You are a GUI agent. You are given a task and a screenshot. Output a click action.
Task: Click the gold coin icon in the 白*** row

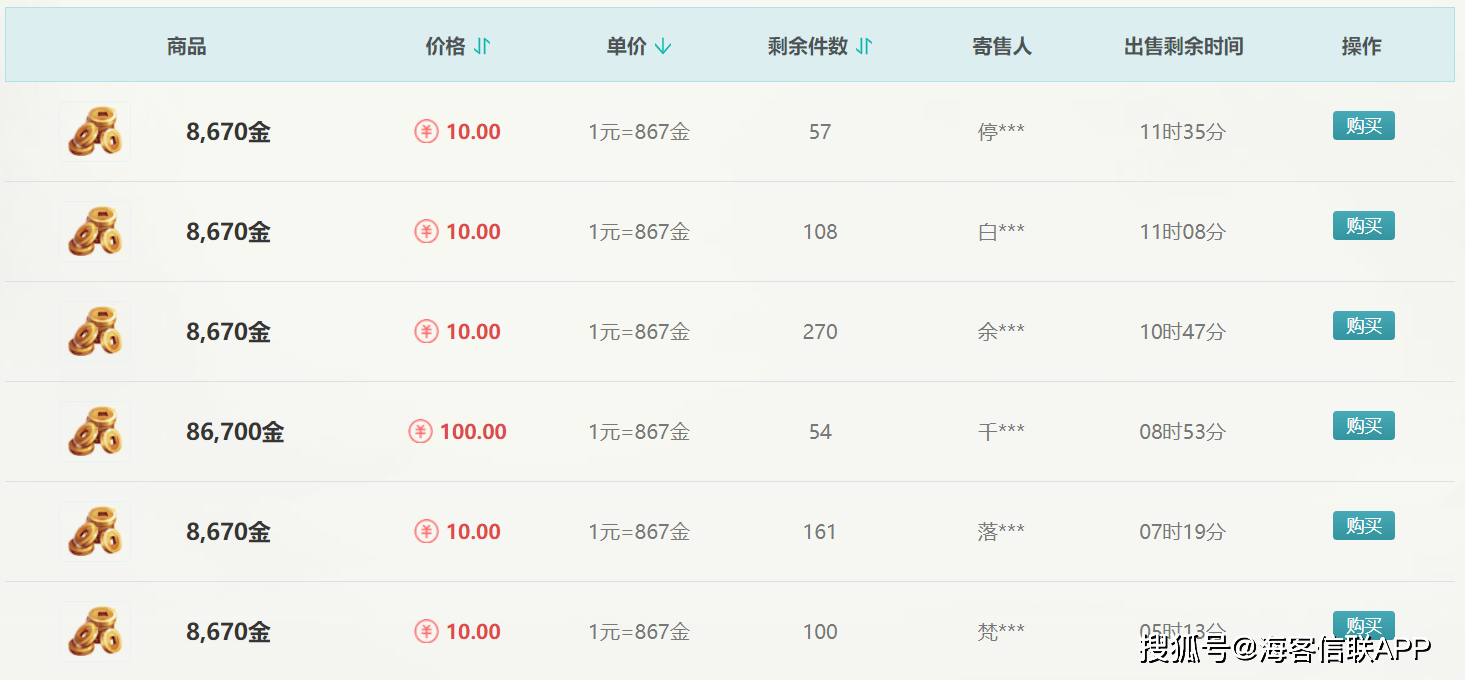point(95,232)
